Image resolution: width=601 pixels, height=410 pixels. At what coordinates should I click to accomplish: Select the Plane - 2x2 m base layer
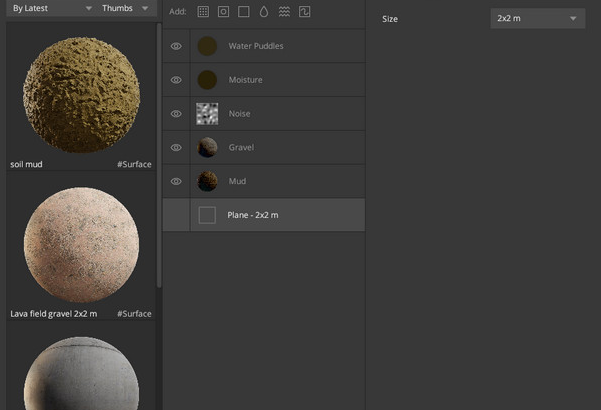point(264,215)
